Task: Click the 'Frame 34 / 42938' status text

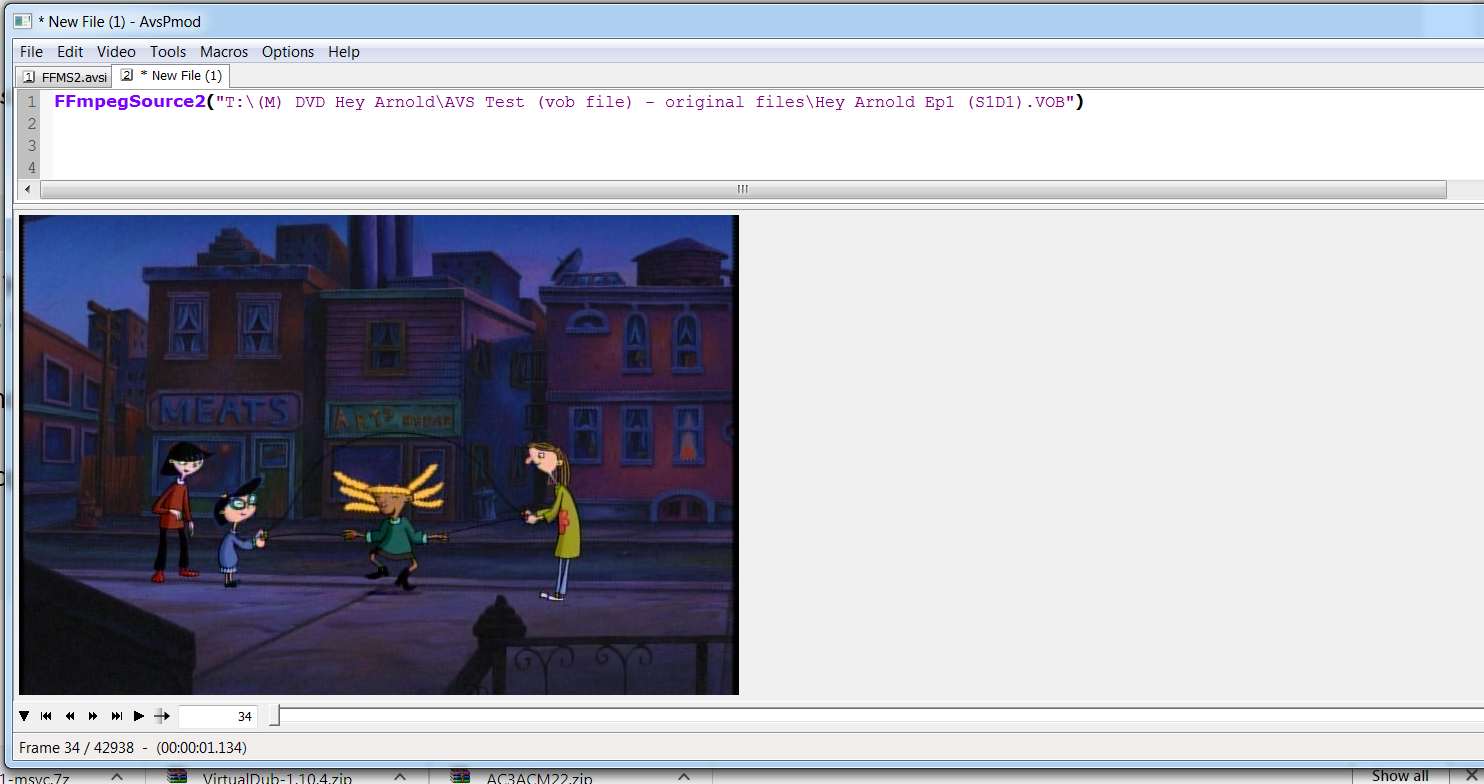Action: click(x=76, y=748)
